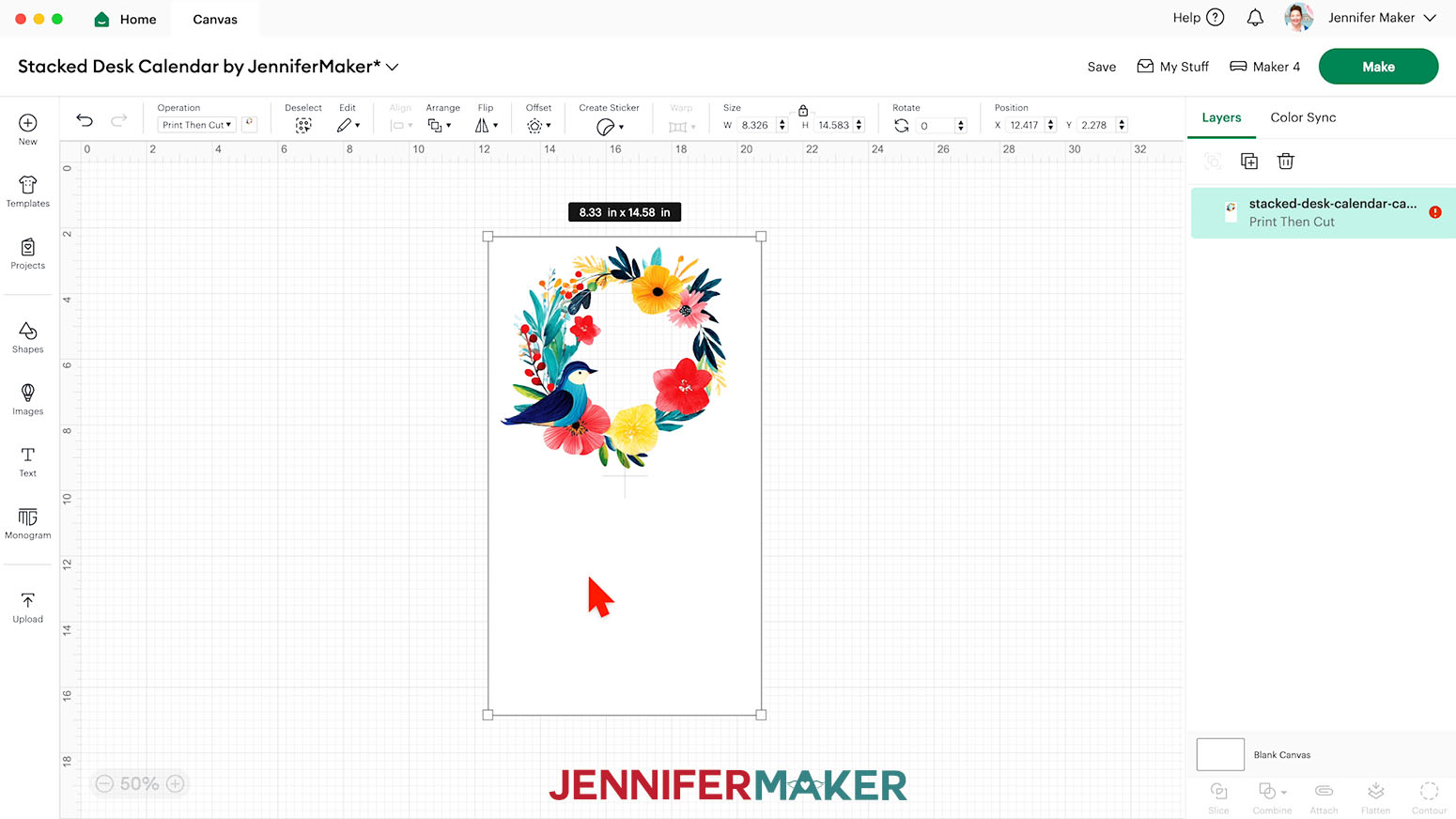Open notifications bell
Screen dimensions: 1456x819
(x=1255, y=18)
